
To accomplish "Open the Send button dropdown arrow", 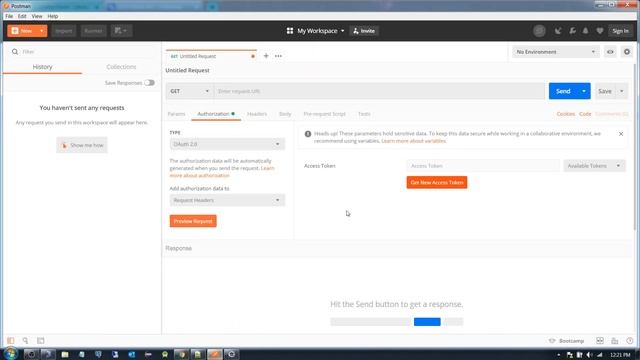I will (584, 91).
